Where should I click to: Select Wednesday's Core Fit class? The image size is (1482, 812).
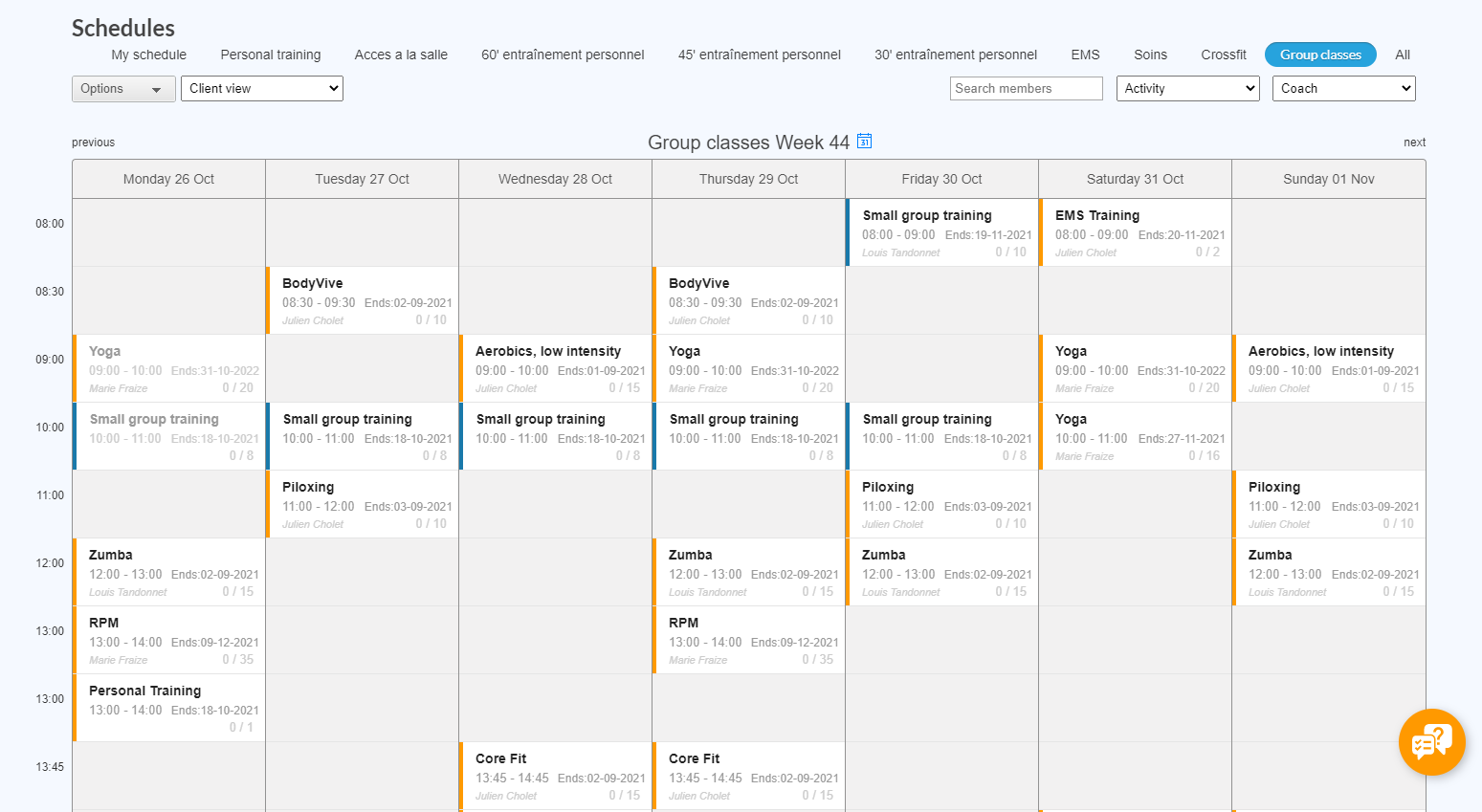point(556,776)
